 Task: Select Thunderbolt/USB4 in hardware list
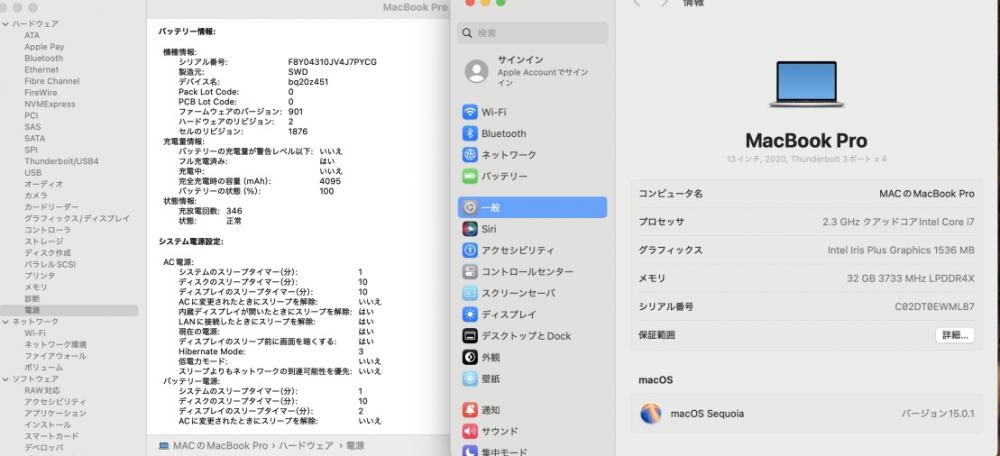pyautogui.click(x=61, y=161)
